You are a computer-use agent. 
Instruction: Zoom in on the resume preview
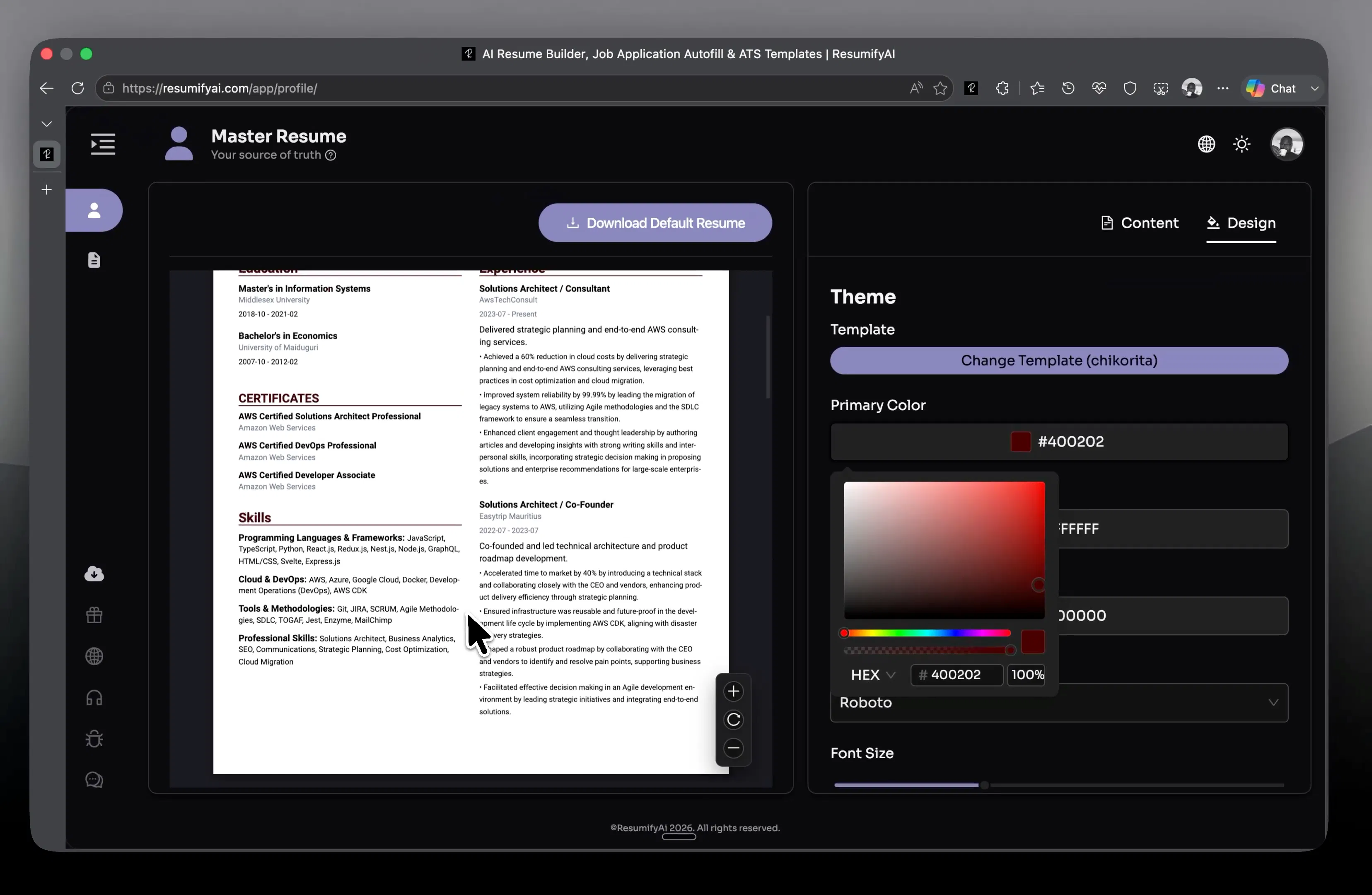pos(733,692)
